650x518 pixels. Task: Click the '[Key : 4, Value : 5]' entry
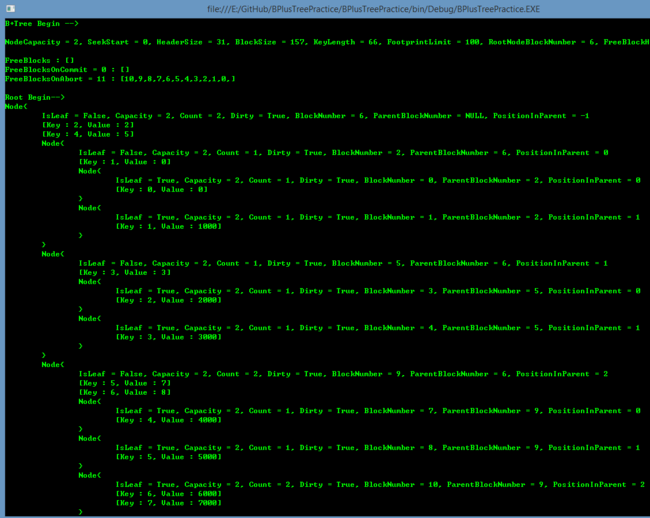click(88, 134)
